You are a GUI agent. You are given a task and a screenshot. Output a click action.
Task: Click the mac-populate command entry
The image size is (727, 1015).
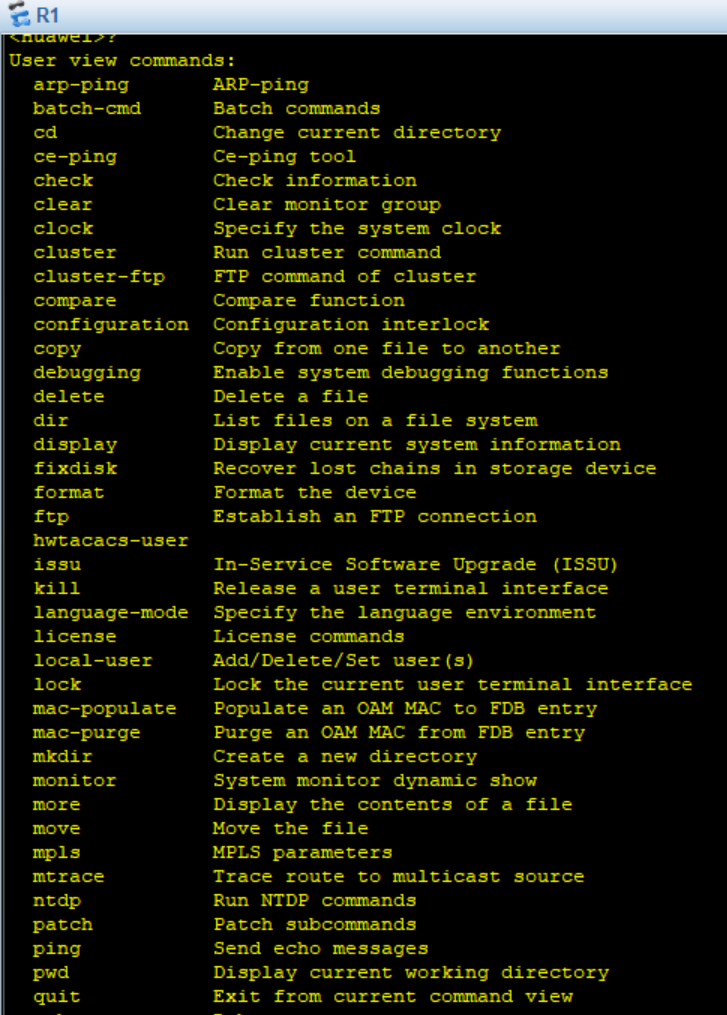[x=105, y=709]
